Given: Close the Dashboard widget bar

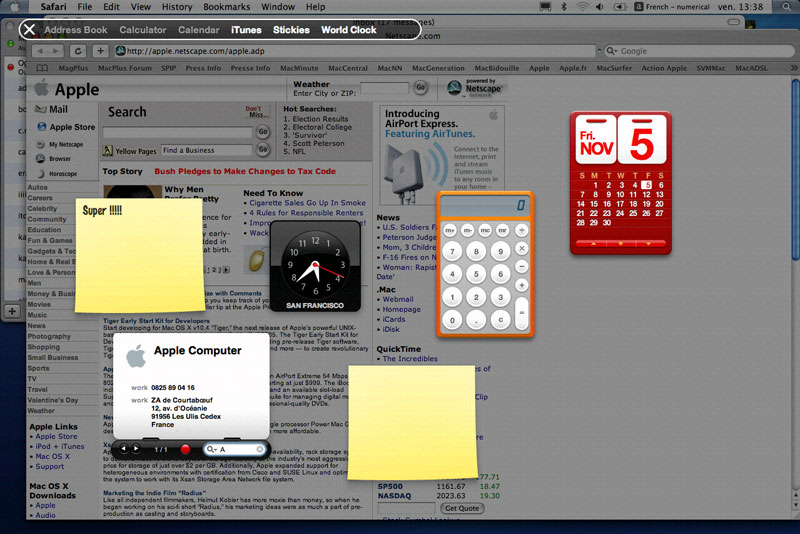Looking at the screenshot, I should pyautogui.click(x=29, y=30).
